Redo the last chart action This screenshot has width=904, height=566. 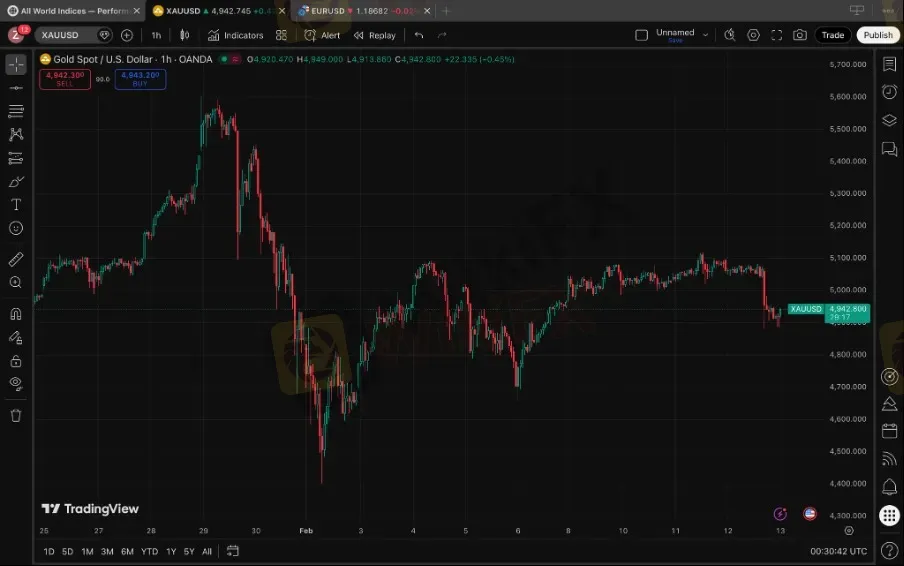442,35
